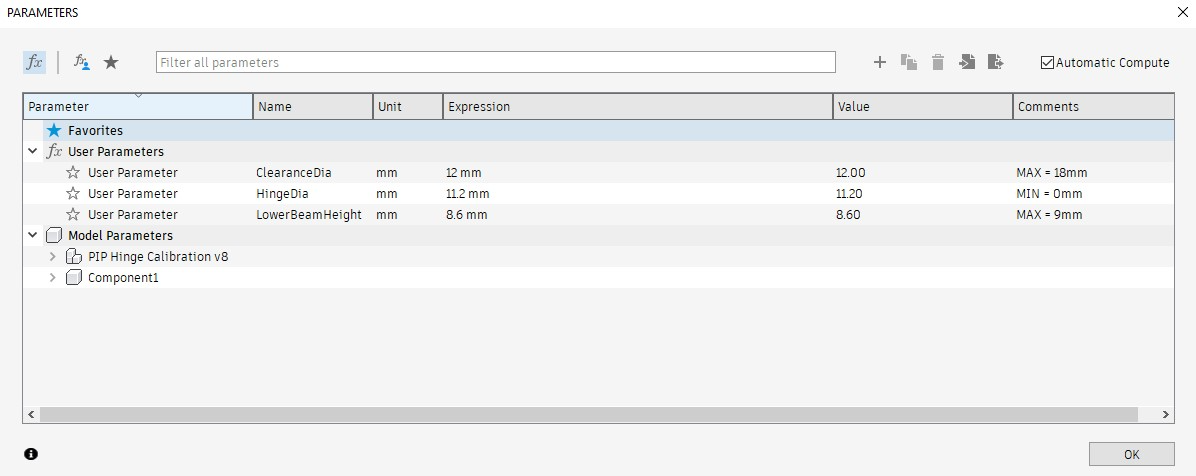Select the fx all-parameters filter icon
Viewport: 1196px width, 476px height.
[34, 63]
